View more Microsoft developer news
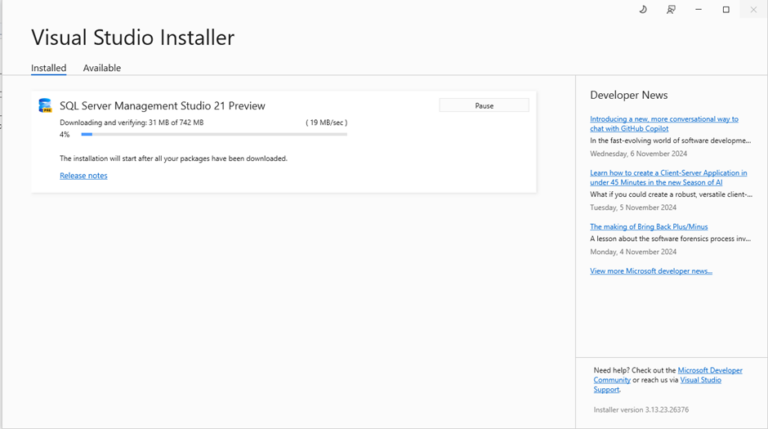The height and width of the screenshot is (429, 768). tap(651, 271)
